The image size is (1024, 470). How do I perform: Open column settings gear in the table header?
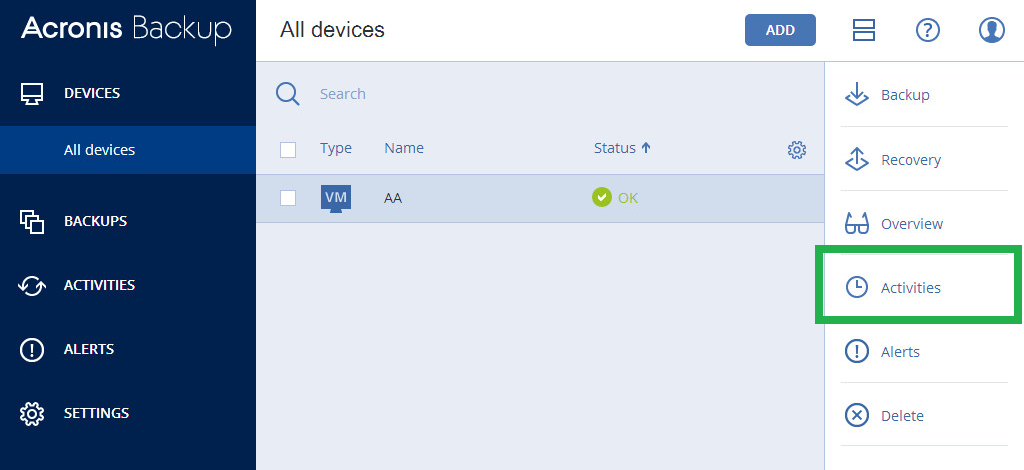tap(797, 149)
